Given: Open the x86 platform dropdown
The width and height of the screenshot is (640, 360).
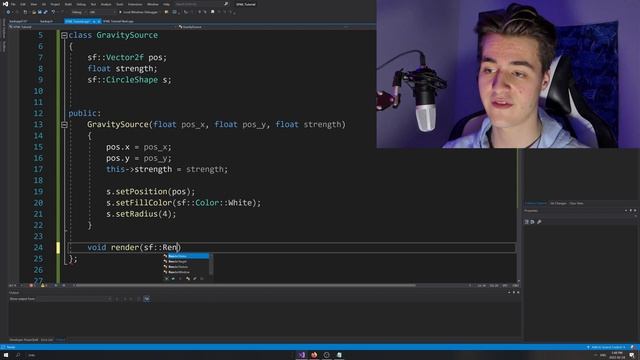Looking at the screenshot, I should coord(102,12).
